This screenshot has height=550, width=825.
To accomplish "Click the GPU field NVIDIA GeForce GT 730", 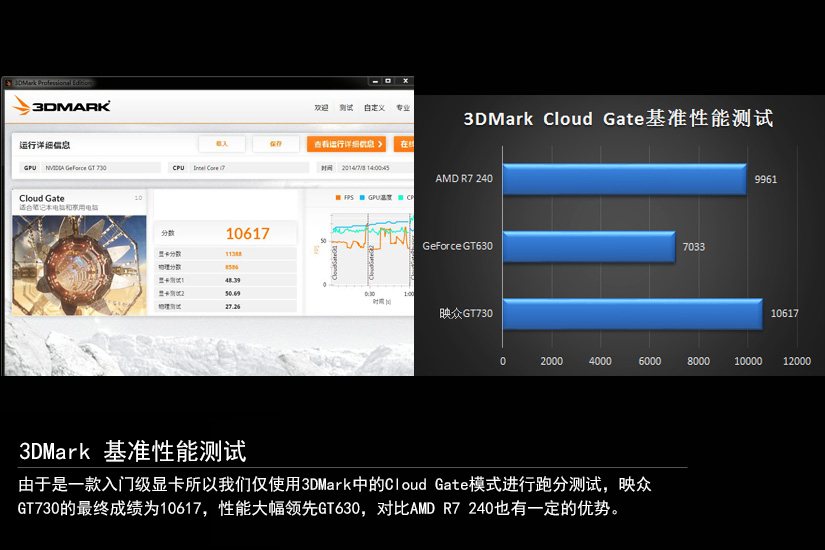I will (x=90, y=168).
